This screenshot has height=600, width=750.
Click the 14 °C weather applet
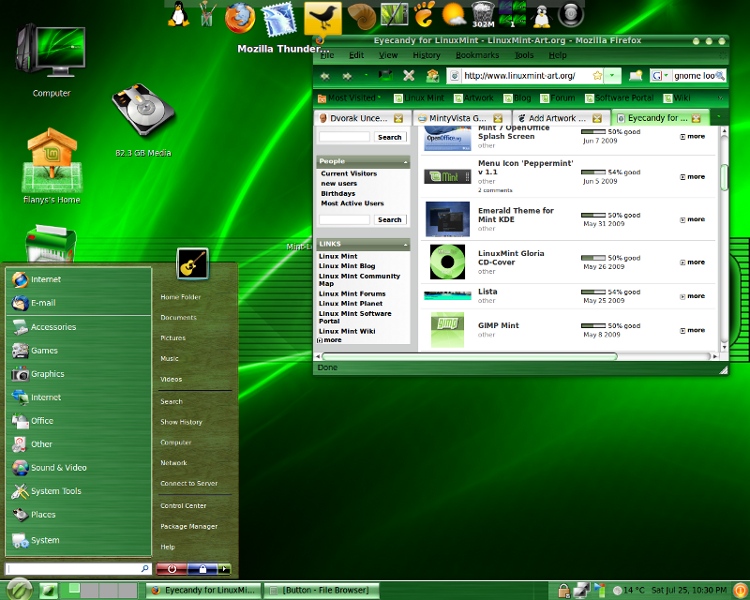629,590
